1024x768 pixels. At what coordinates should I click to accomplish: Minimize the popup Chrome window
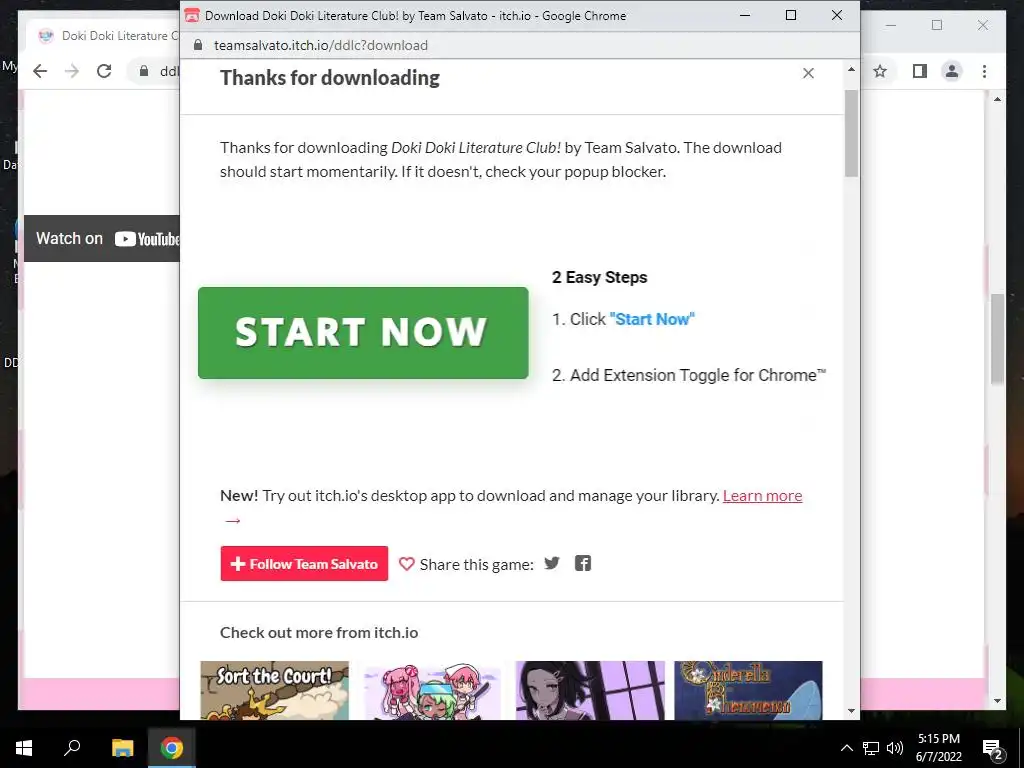coord(744,15)
